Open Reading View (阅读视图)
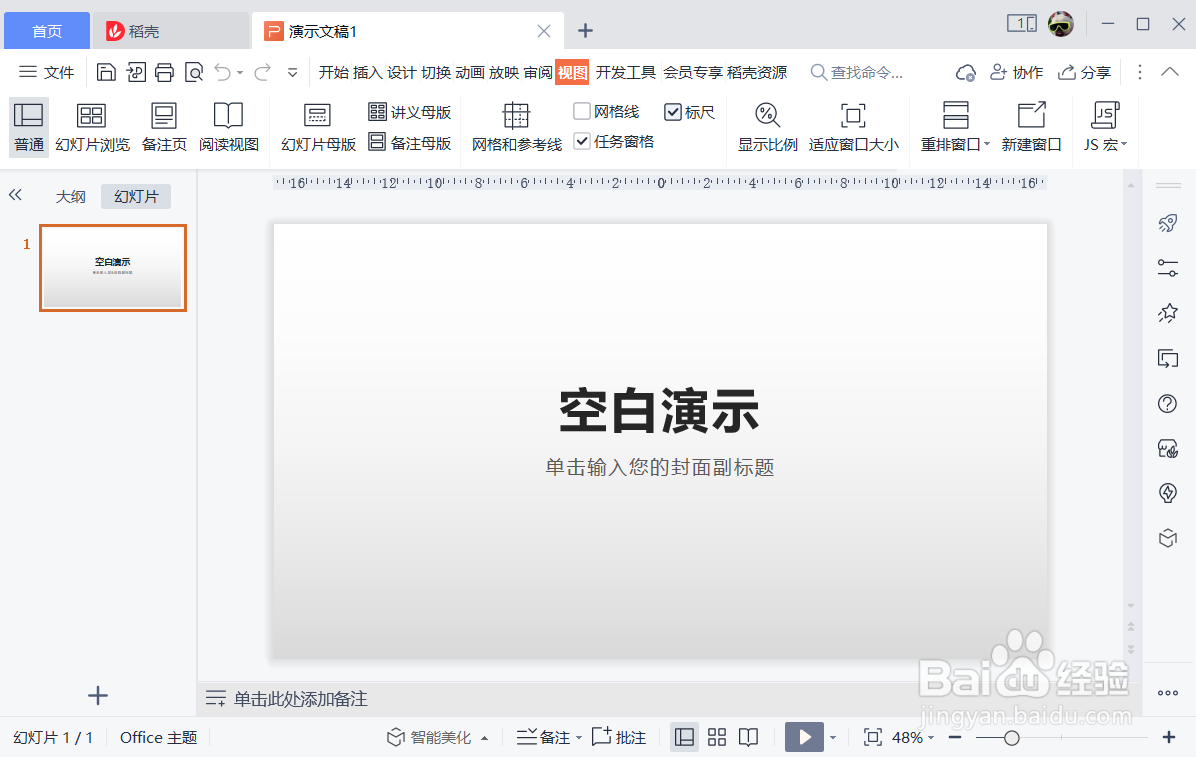This screenshot has width=1196, height=757. tap(229, 127)
